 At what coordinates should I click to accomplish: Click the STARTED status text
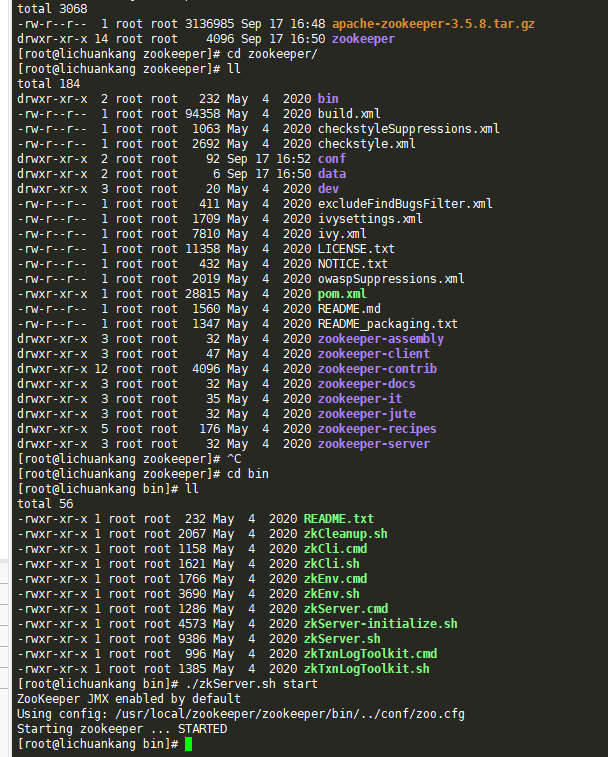pyautogui.click(x=202, y=729)
